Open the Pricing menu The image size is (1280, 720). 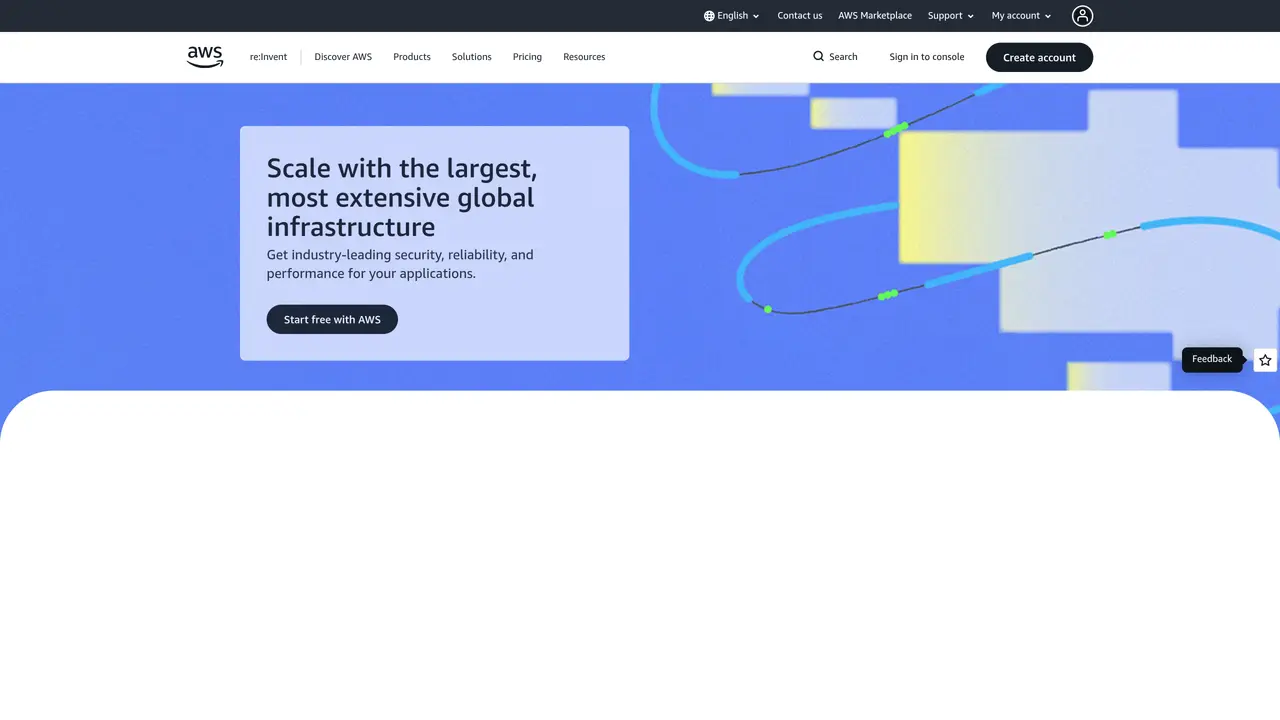(x=527, y=57)
